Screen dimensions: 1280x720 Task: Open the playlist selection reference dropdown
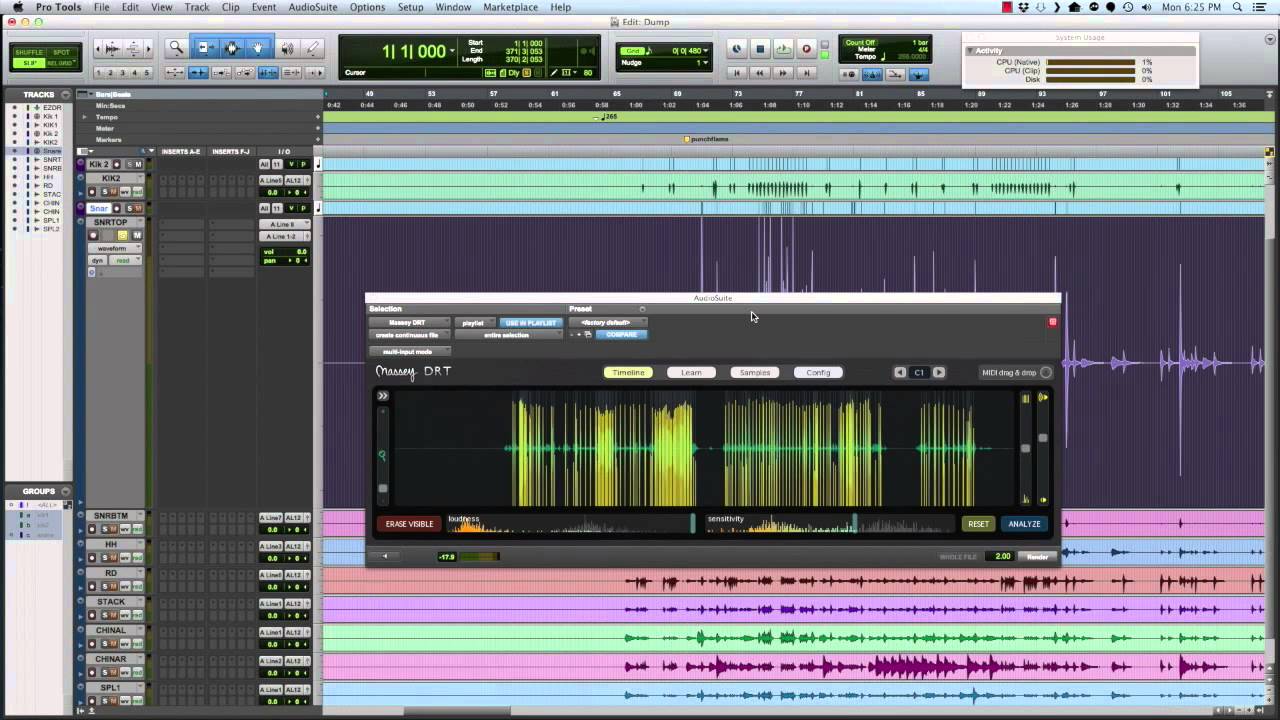click(475, 323)
